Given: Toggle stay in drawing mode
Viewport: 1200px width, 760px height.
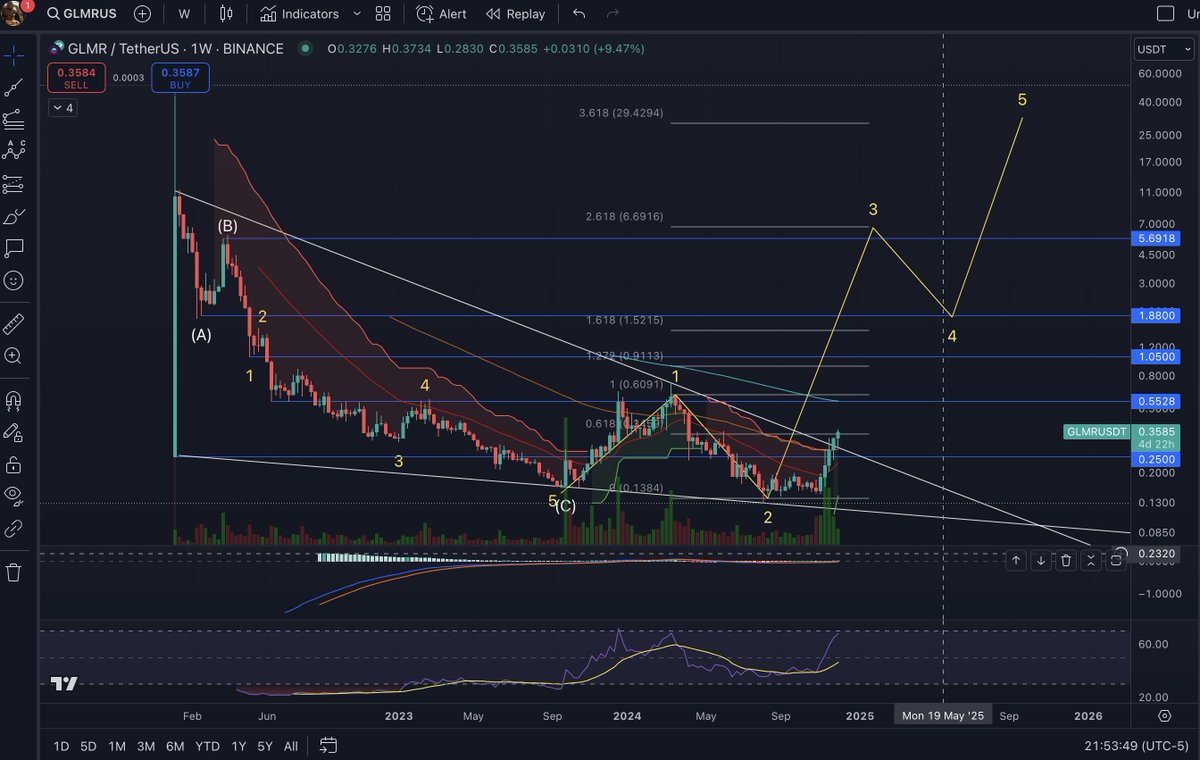Looking at the screenshot, I should pos(13,433).
